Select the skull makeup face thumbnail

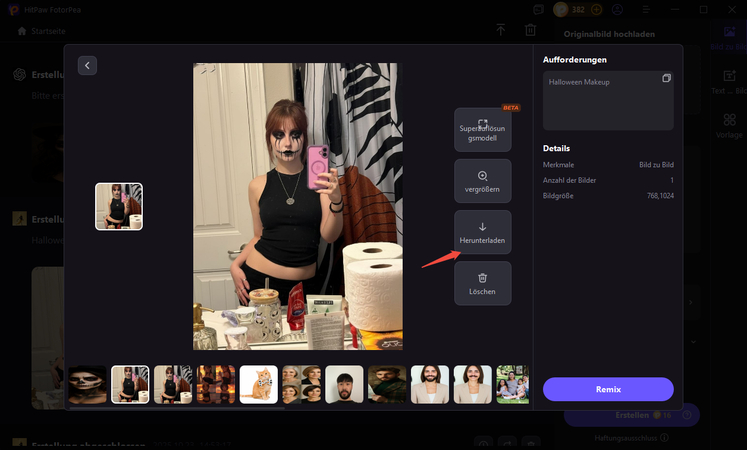click(x=87, y=384)
